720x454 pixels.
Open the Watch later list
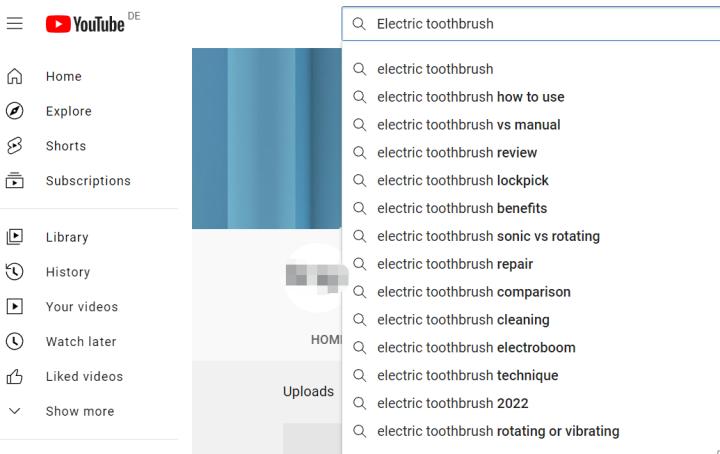pyautogui.click(x=80, y=342)
